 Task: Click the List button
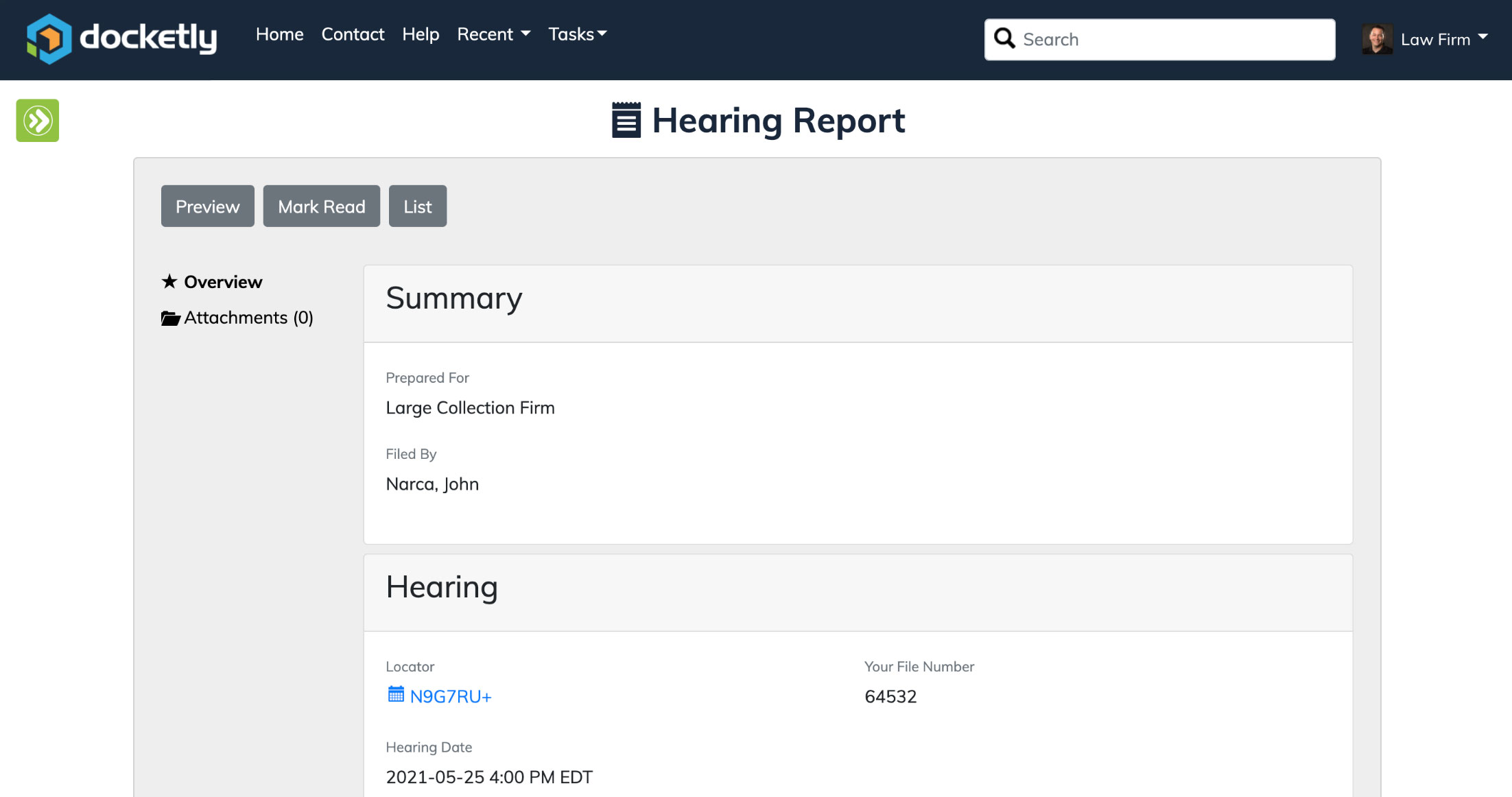418,206
